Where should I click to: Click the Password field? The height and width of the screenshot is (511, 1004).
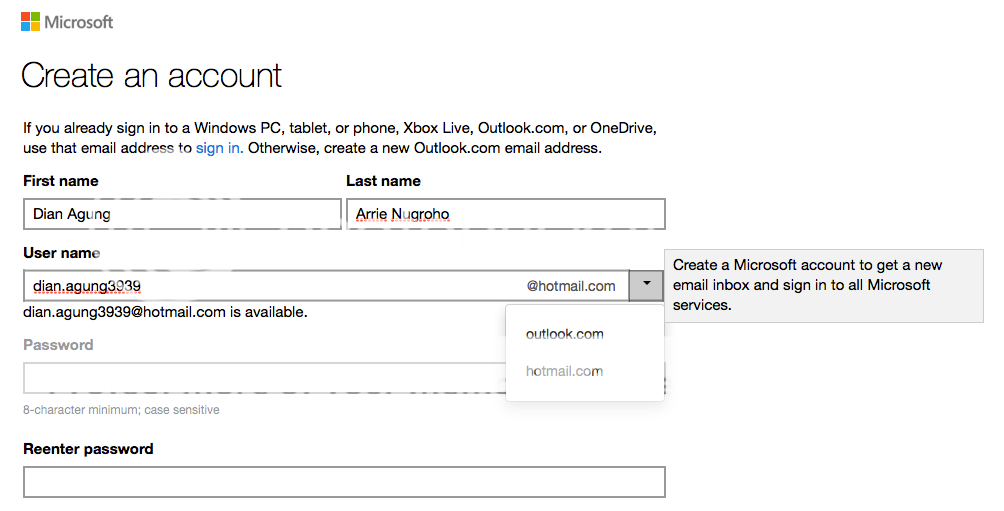[x=264, y=378]
